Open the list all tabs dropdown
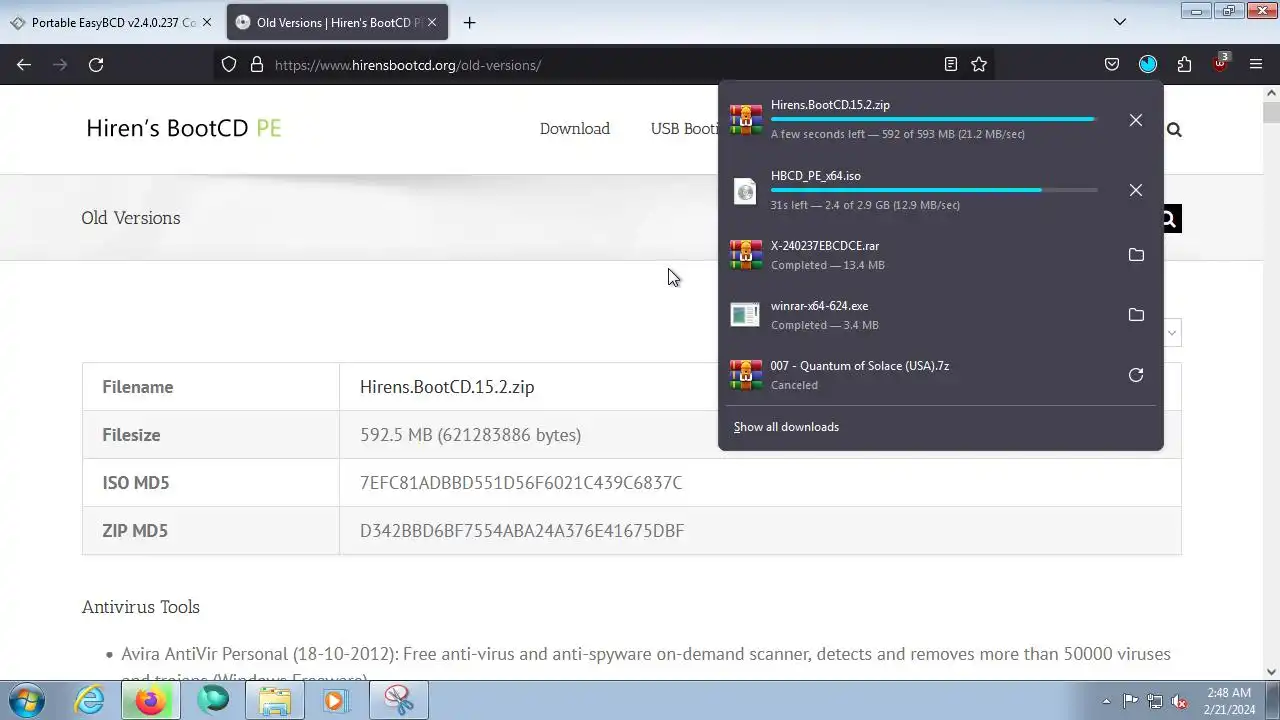 point(1120,22)
